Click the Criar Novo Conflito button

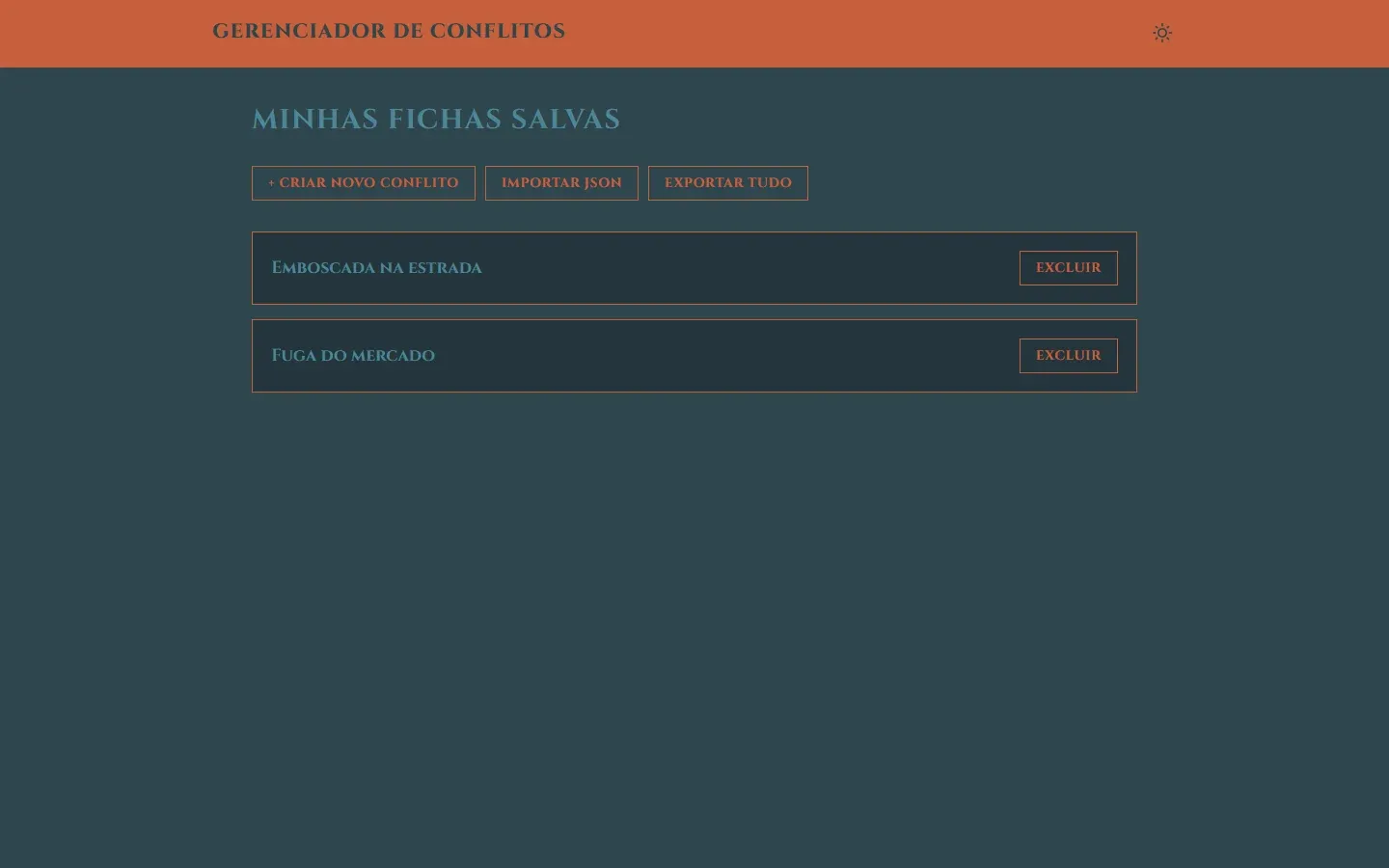point(364,183)
